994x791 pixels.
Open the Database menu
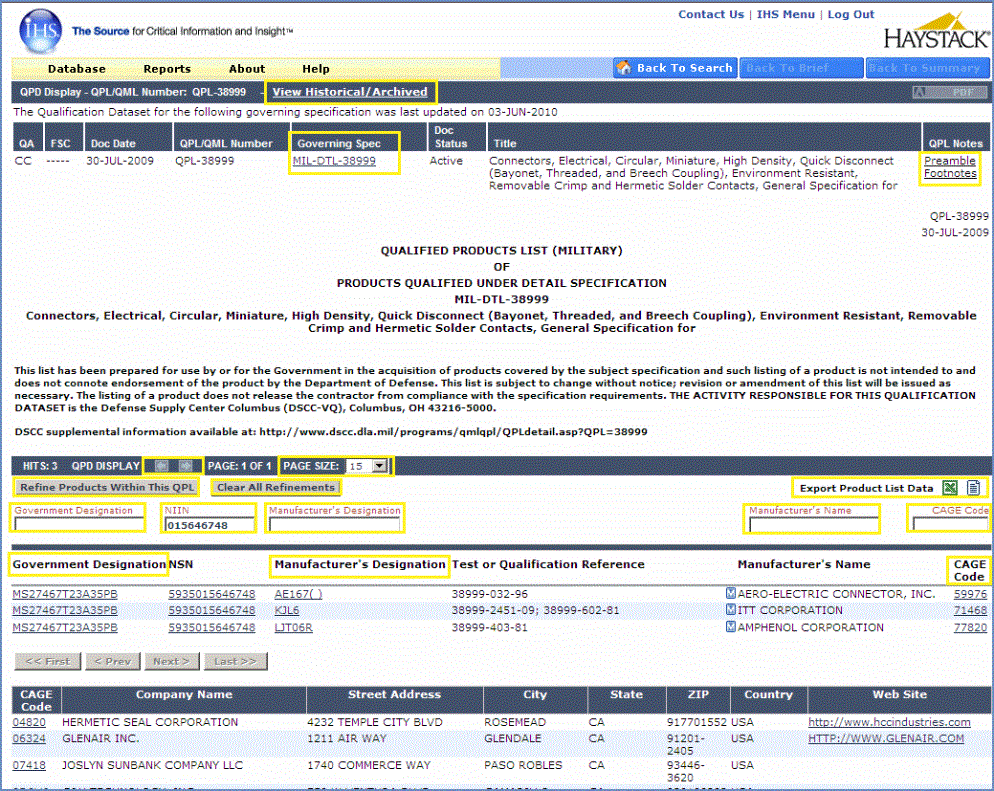(77, 68)
